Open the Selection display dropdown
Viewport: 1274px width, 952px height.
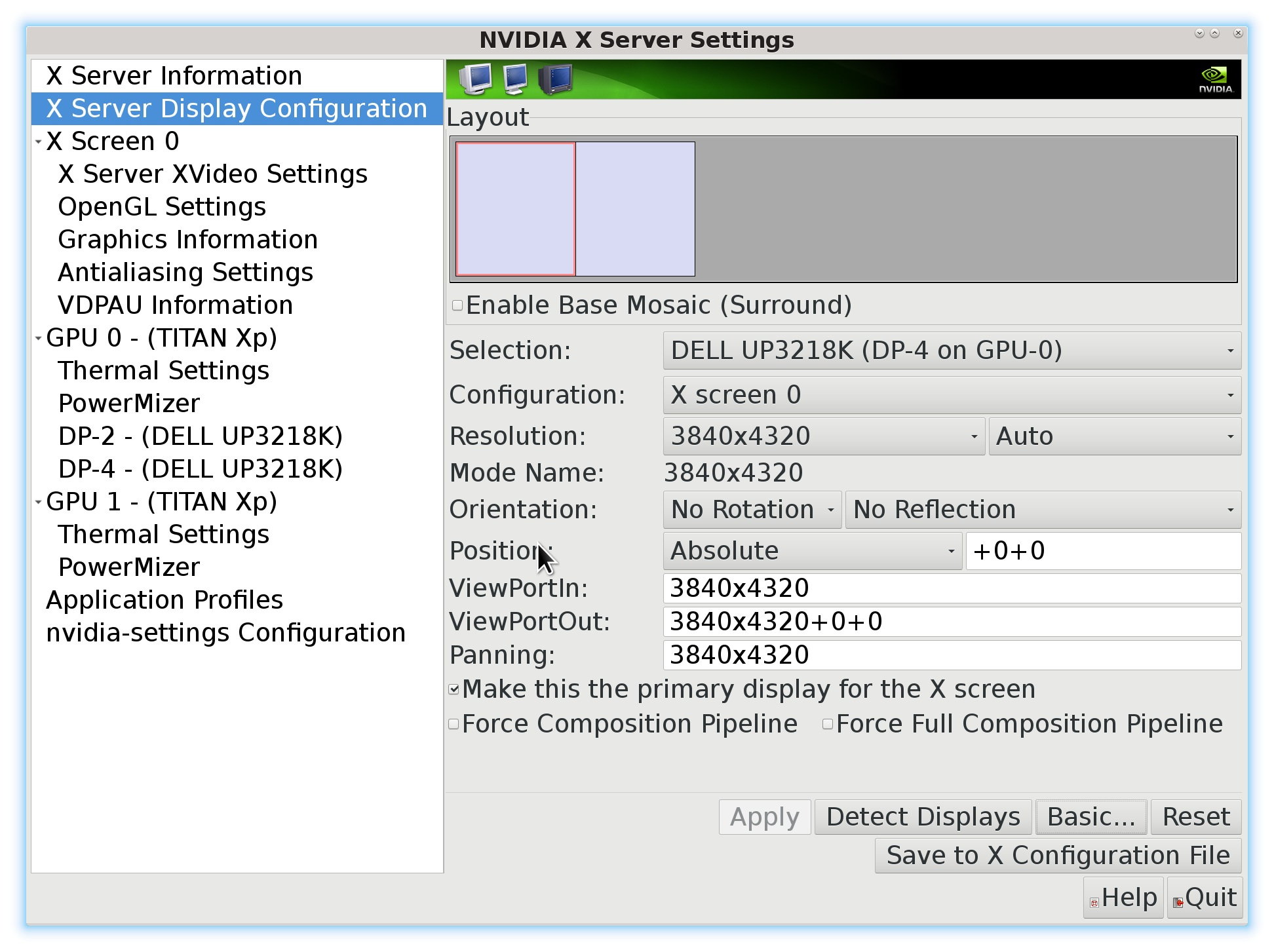(x=952, y=351)
